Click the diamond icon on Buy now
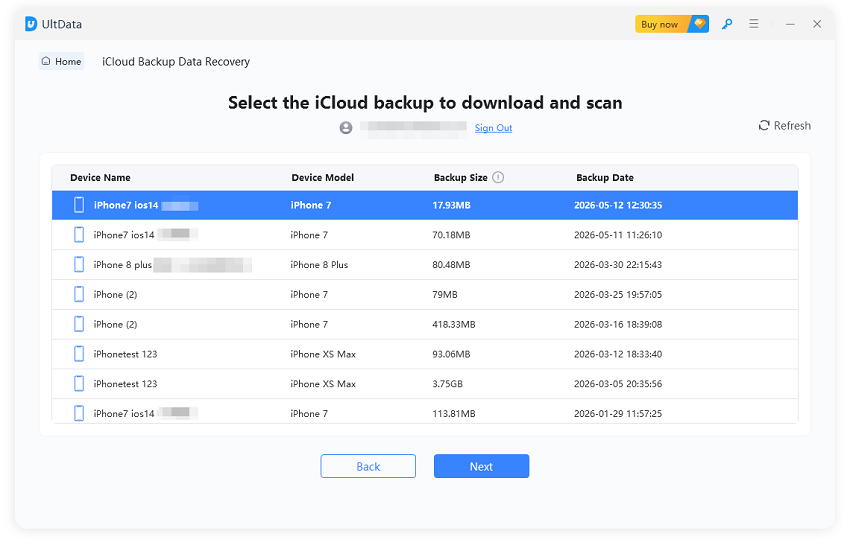The image size is (850, 551). point(700,23)
